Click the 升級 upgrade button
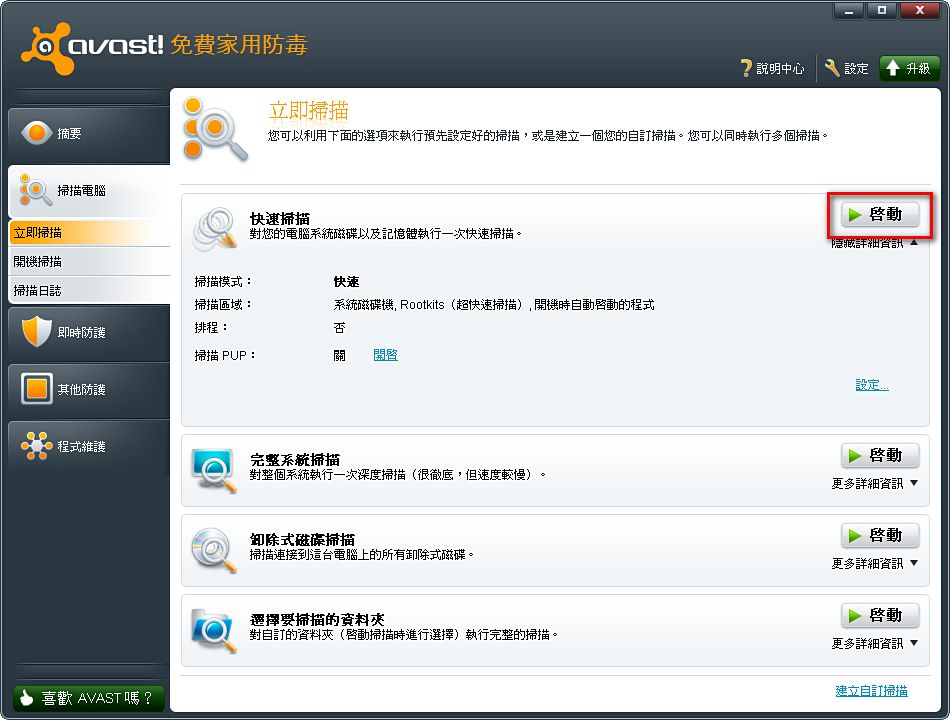Screen dimensions: 950x720 click(909, 68)
